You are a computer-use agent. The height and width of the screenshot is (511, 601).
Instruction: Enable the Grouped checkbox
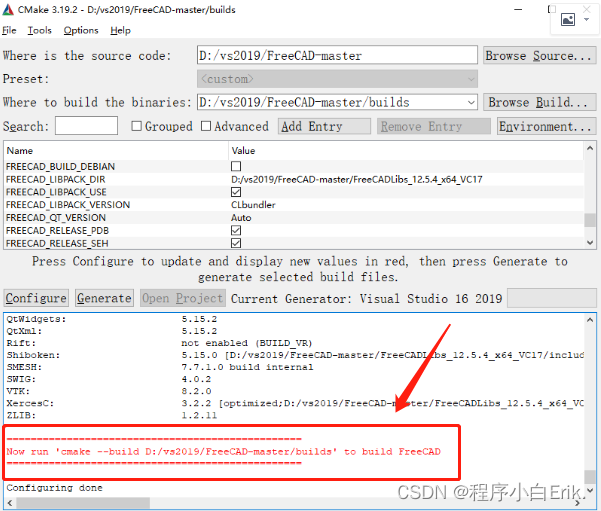pyautogui.click(x=136, y=126)
